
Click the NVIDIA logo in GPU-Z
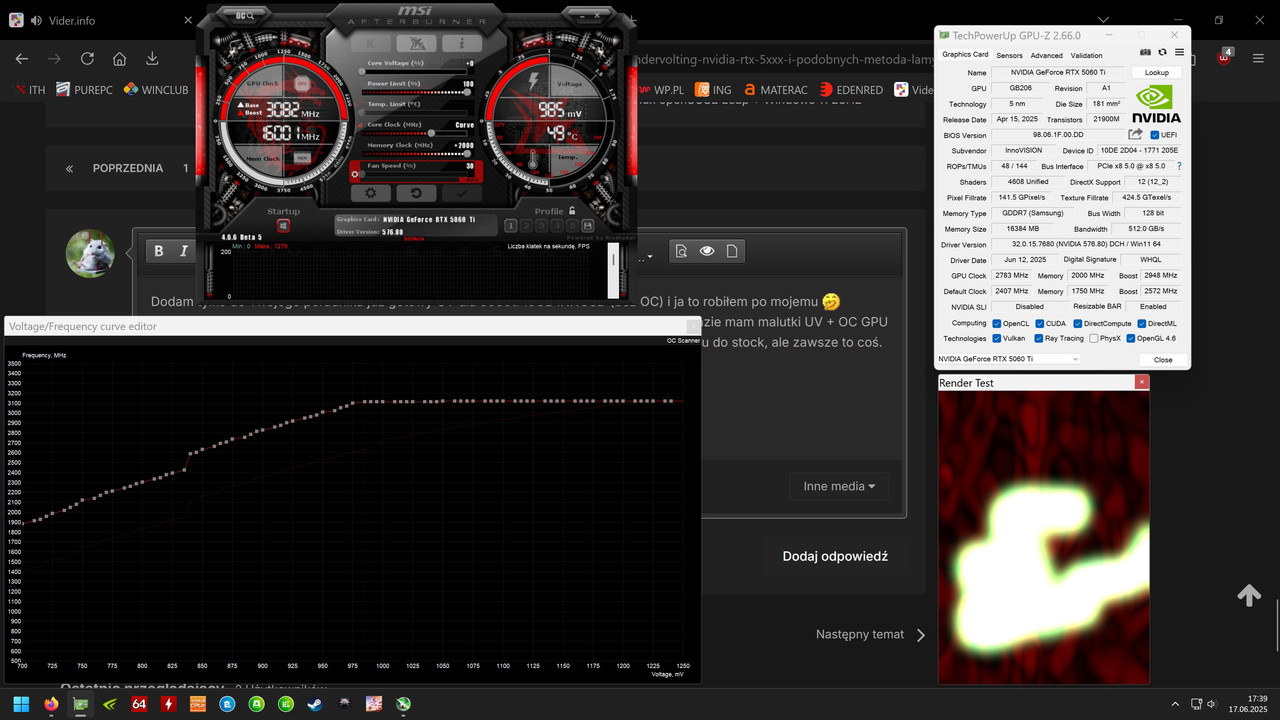click(x=1157, y=105)
